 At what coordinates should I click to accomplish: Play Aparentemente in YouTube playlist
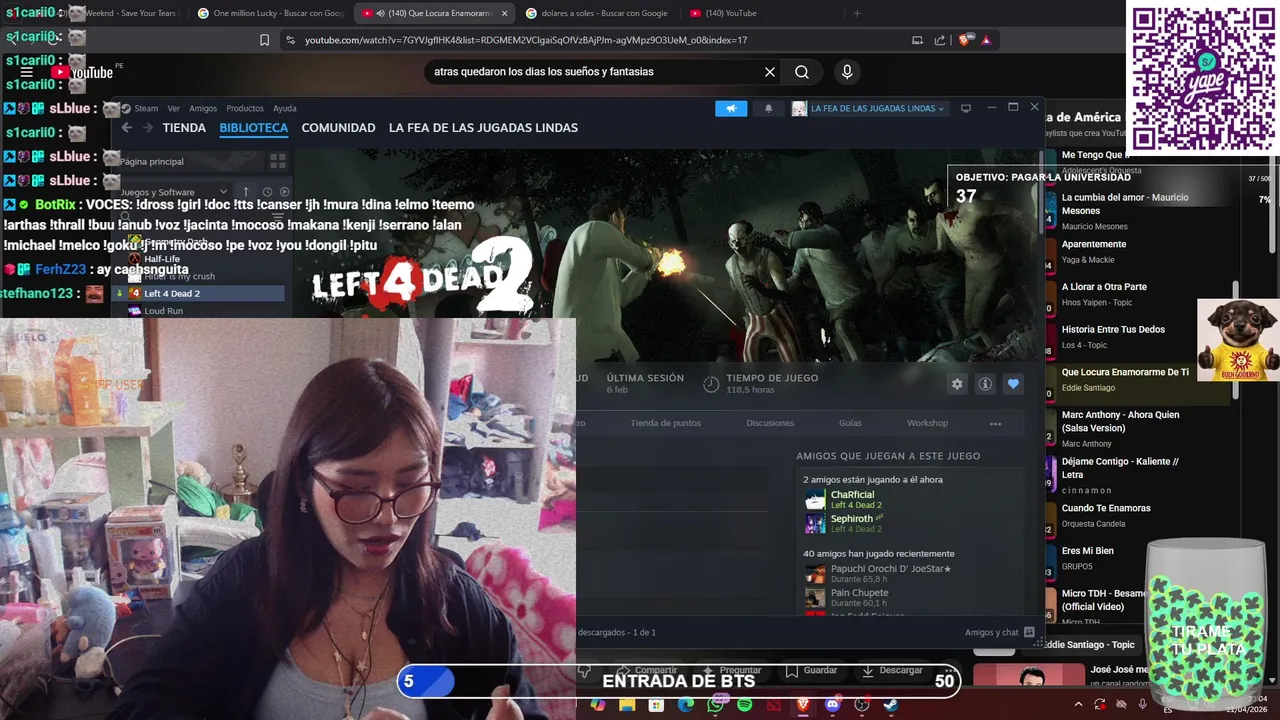click(1136, 251)
